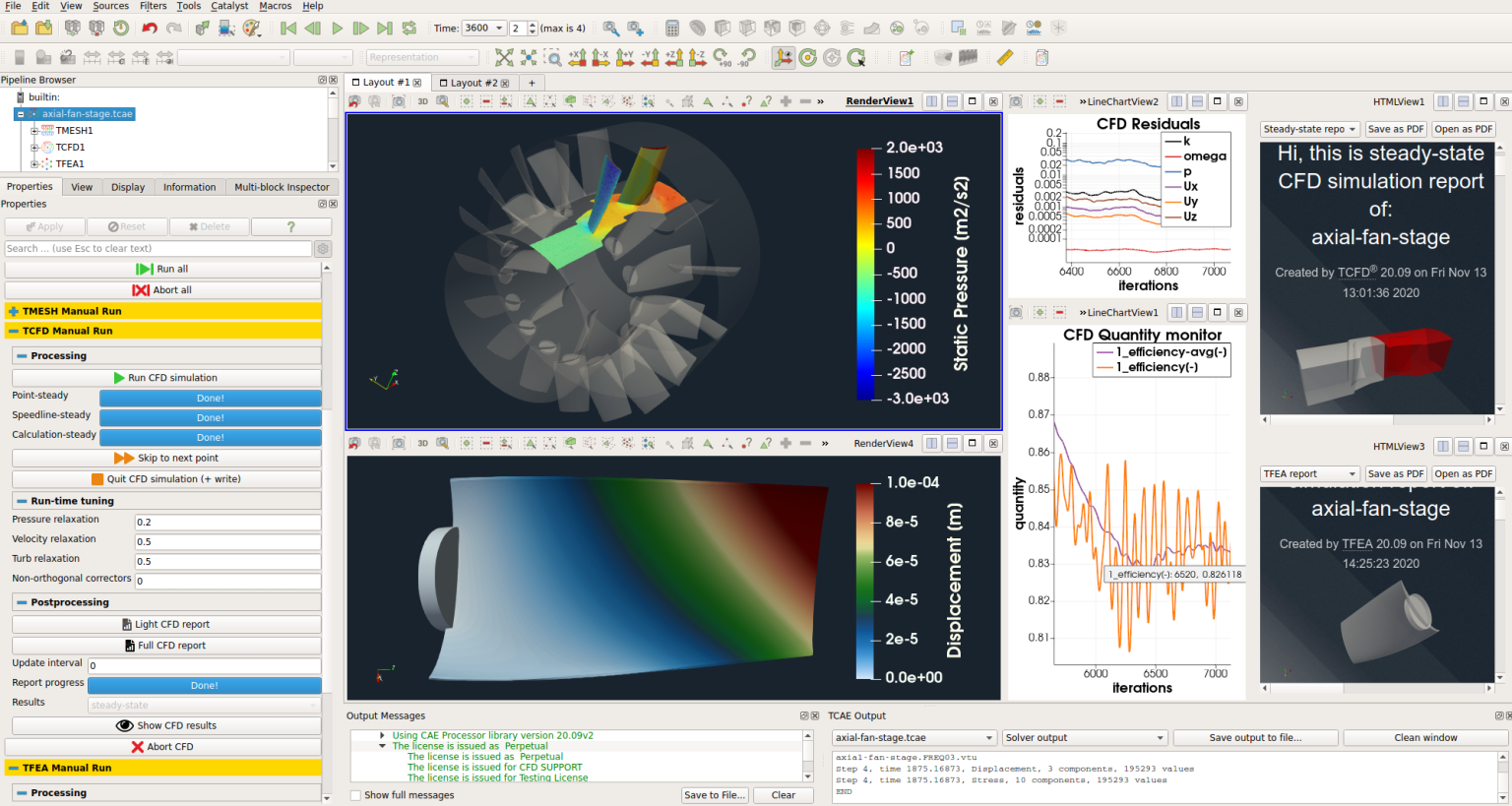Viewport: 1512px width, 806px height.
Task: Open the Catalyst menu
Action: [228, 6]
